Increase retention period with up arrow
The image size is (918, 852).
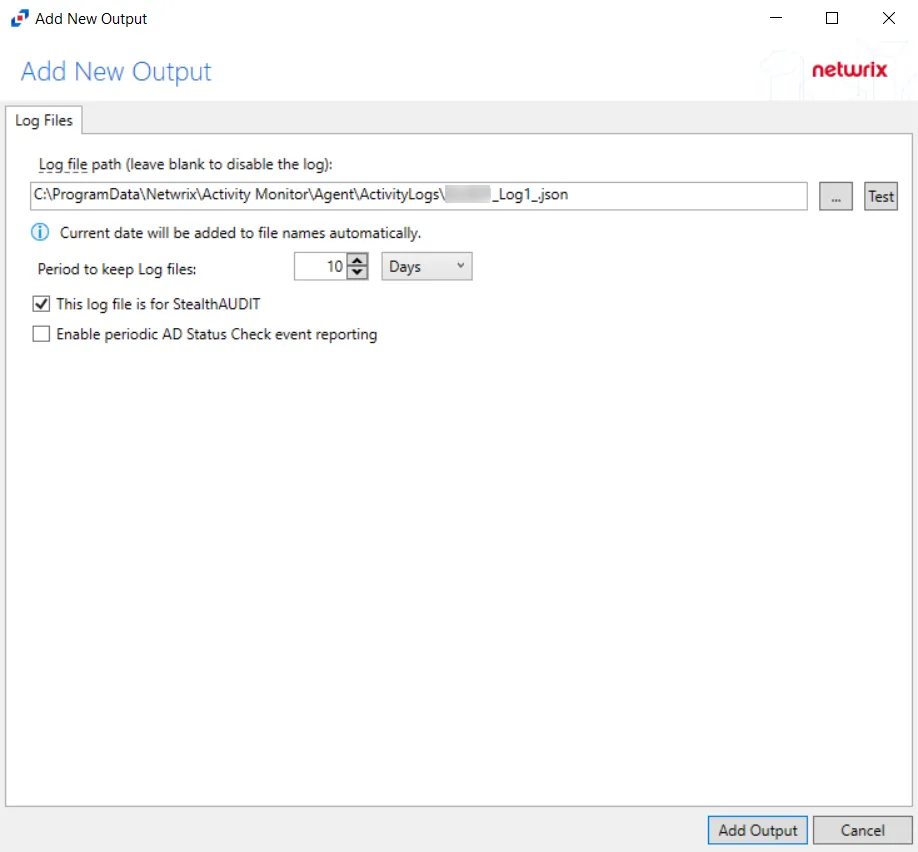coord(357,259)
